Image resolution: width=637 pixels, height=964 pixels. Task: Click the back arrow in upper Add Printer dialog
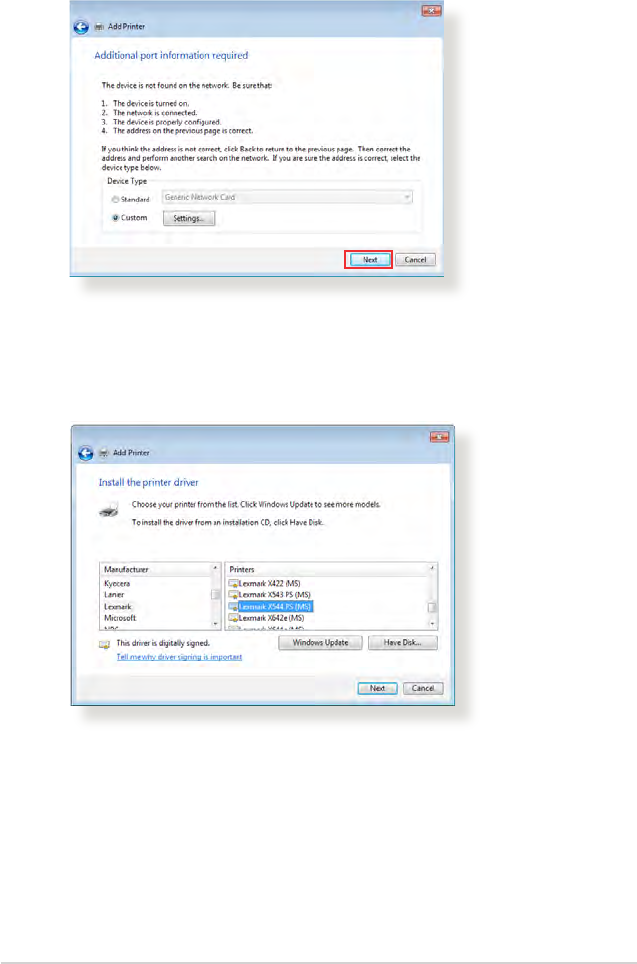pyautogui.click(x=81, y=27)
